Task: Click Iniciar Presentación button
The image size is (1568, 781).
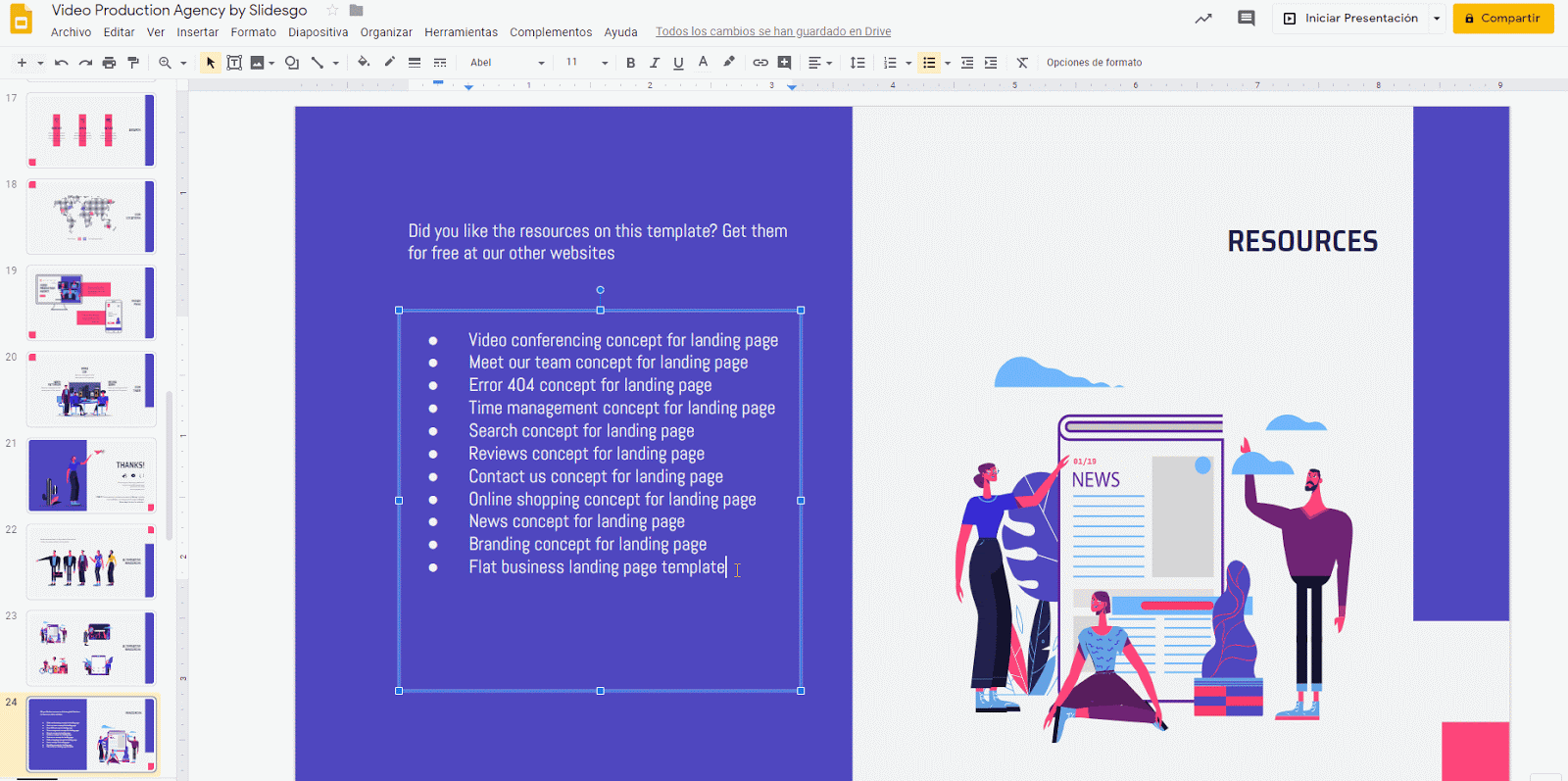Action: [x=1350, y=19]
